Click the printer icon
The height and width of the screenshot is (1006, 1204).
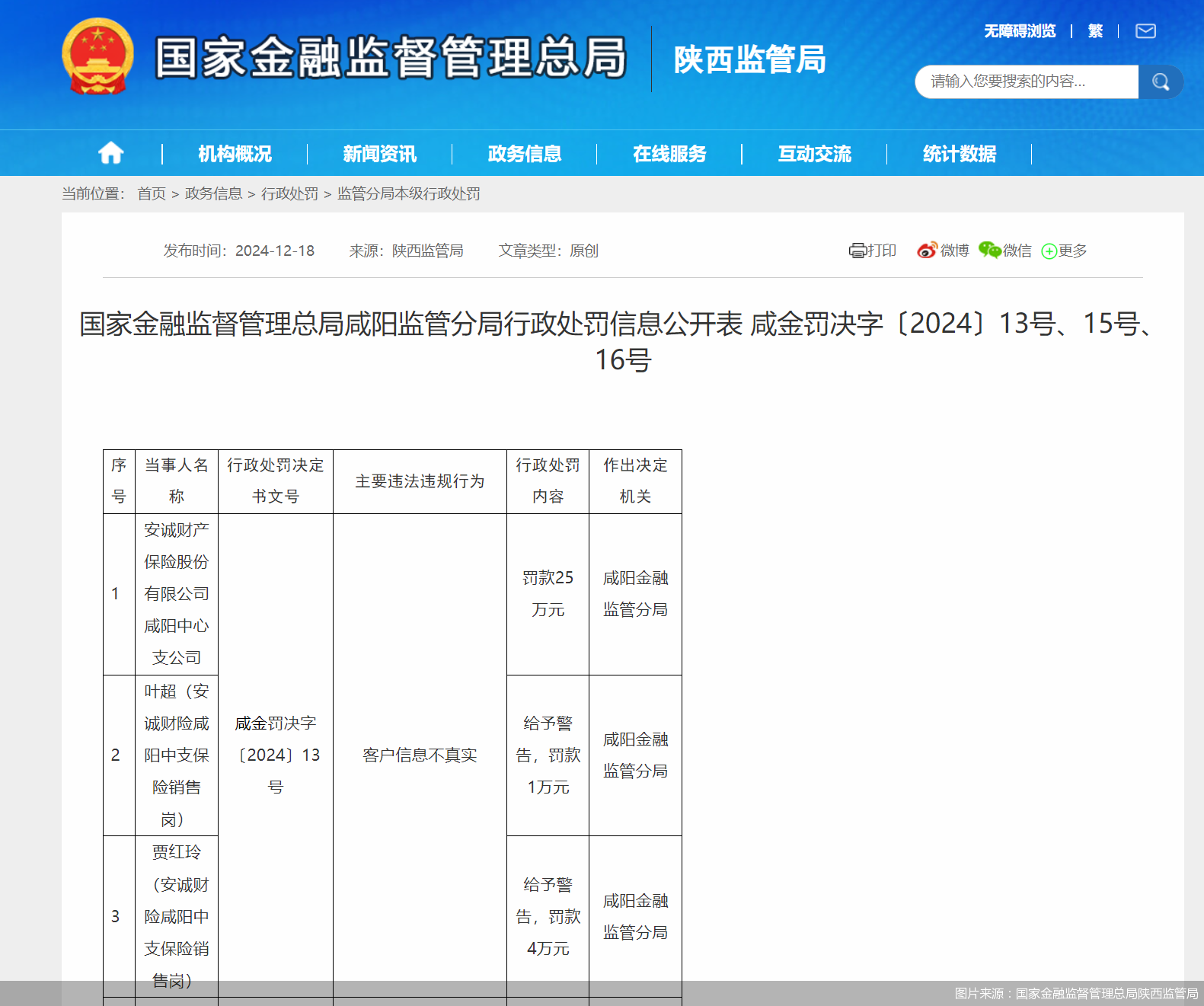857,251
